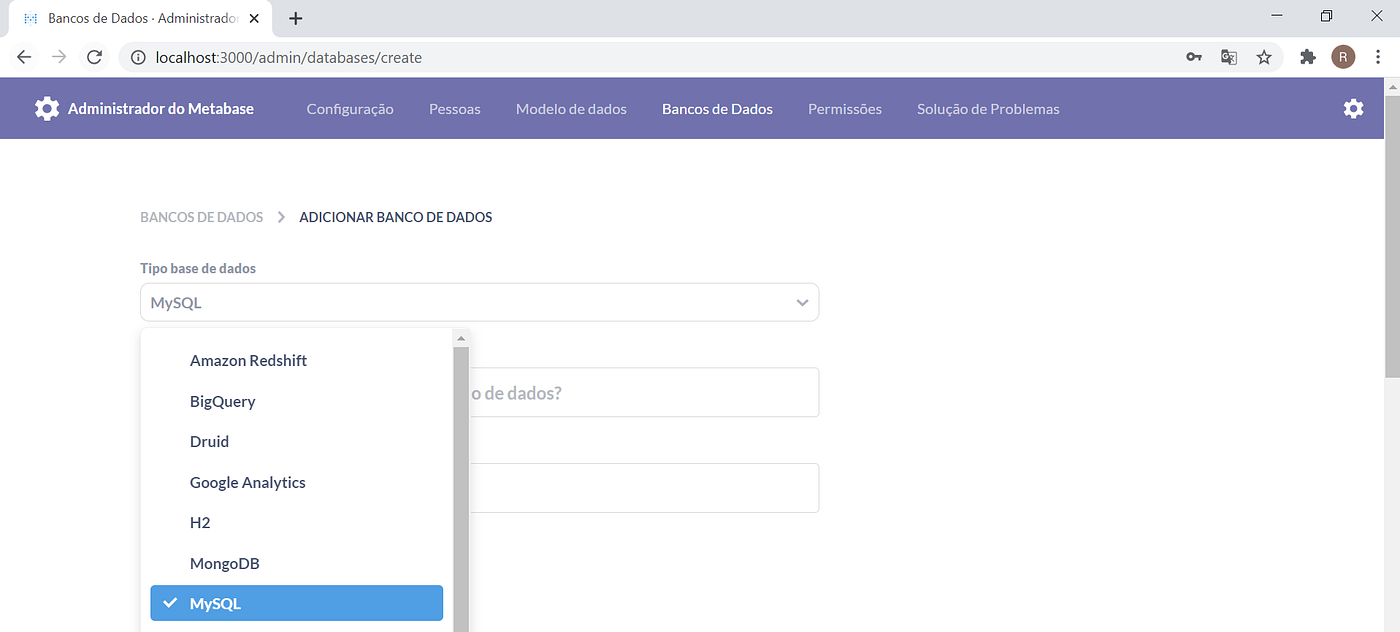The image size is (1400, 632).
Task: Go back via BANCOS DE DADOS breadcrumb
Action: tap(201, 217)
